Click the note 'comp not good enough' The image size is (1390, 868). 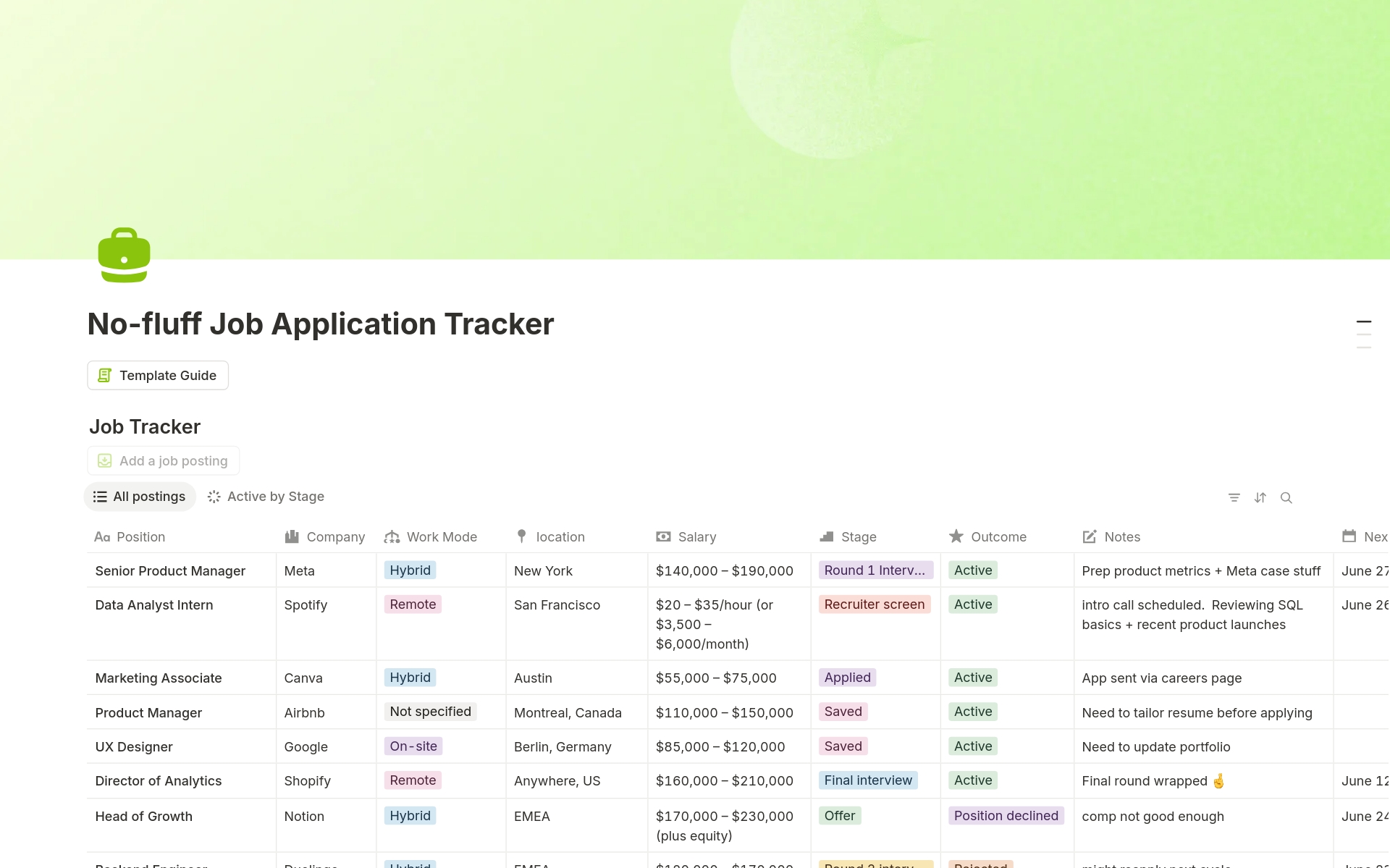pyautogui.click(x=1153, y=816)
